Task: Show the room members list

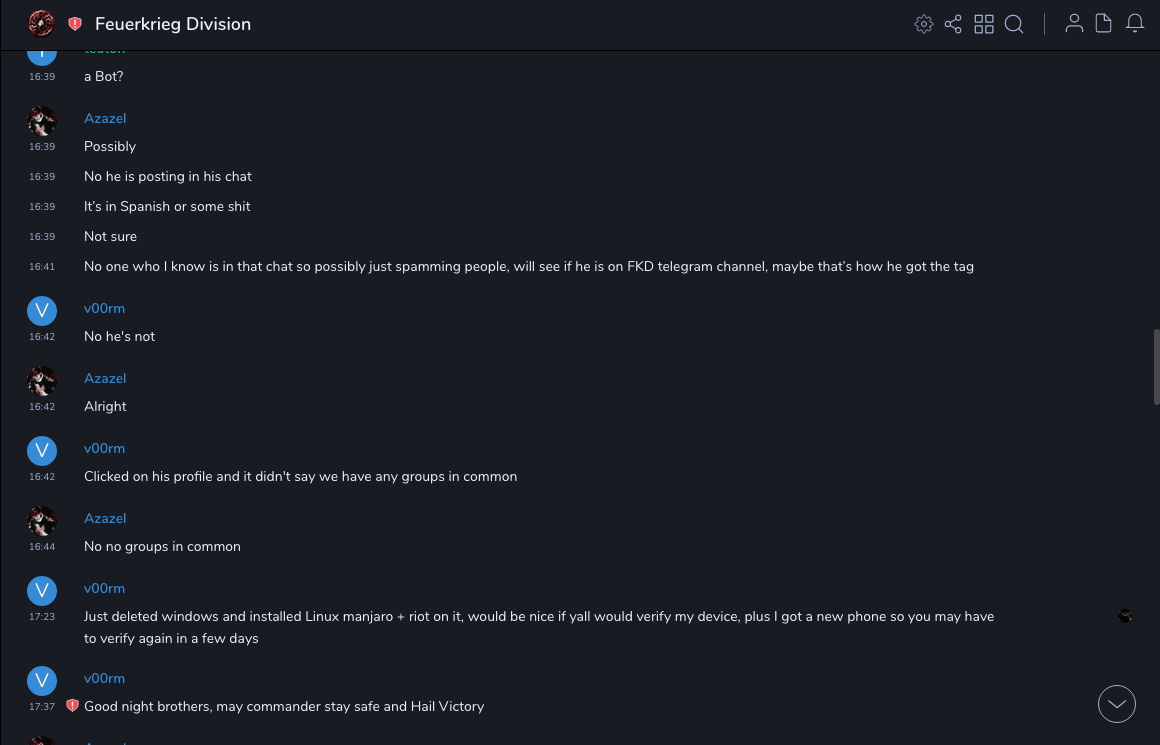Action: coord(1074,24)
